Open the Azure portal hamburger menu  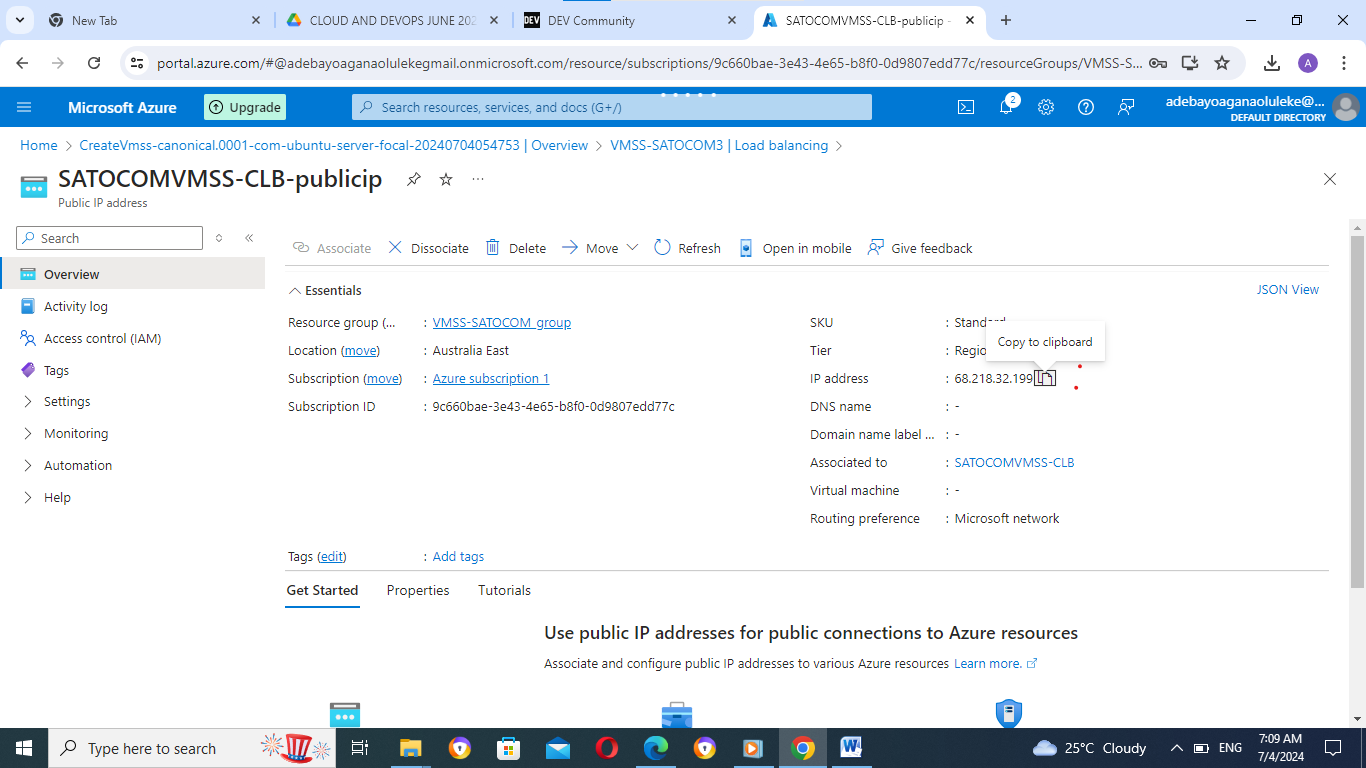[x=25, y=107]
